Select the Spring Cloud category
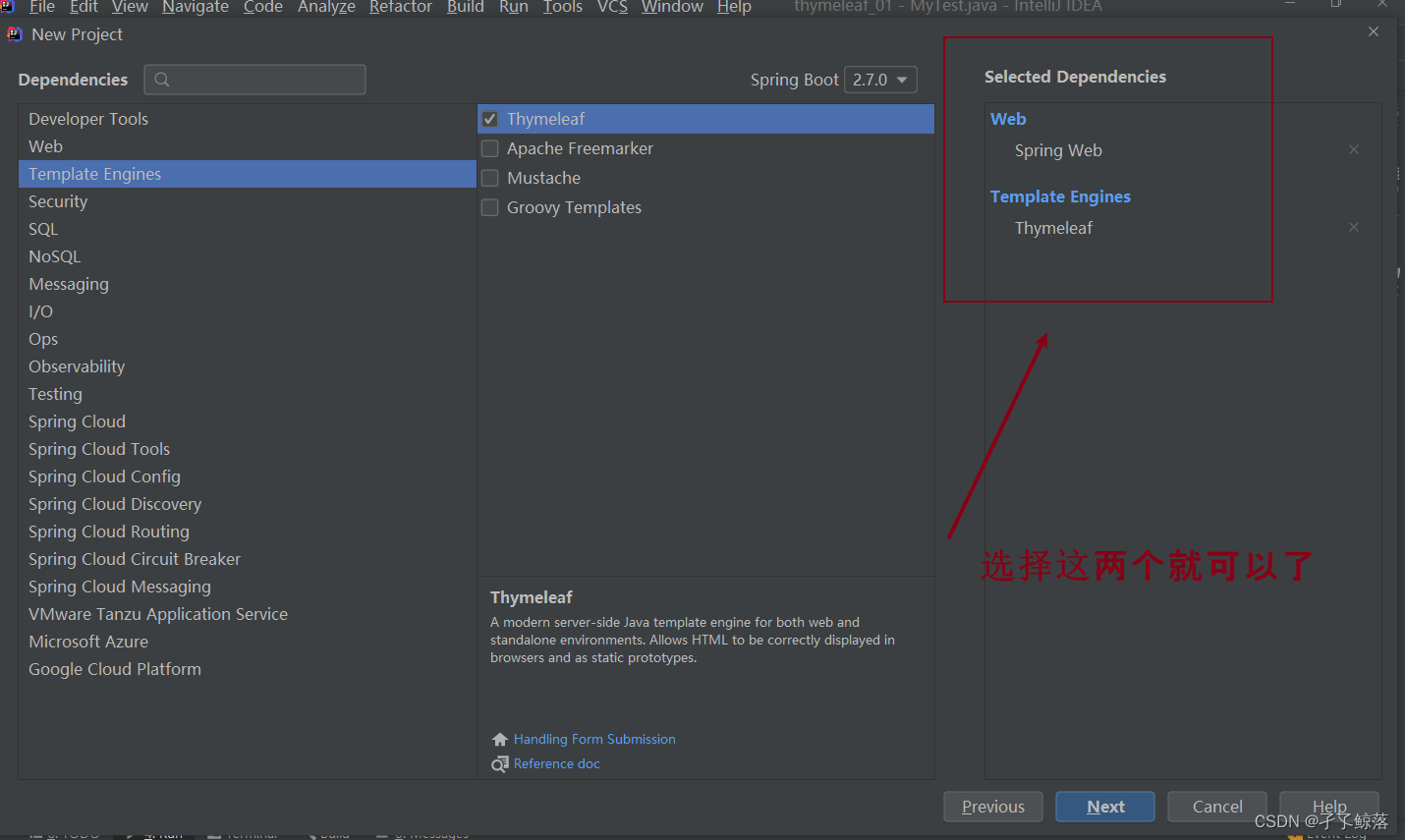This screenshot has height=840, width=1405. tap(247, 421)
